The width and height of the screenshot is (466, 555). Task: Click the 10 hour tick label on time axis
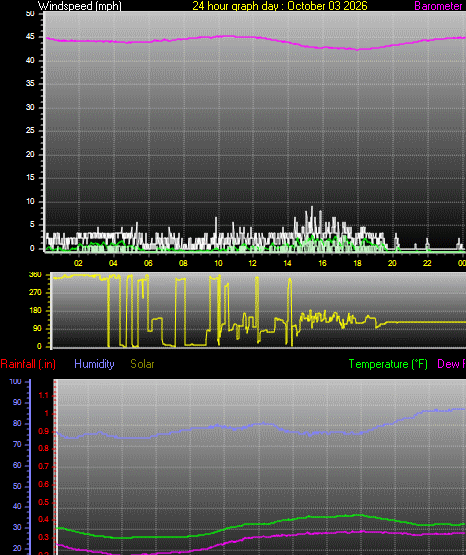click(x=218, y=263)
